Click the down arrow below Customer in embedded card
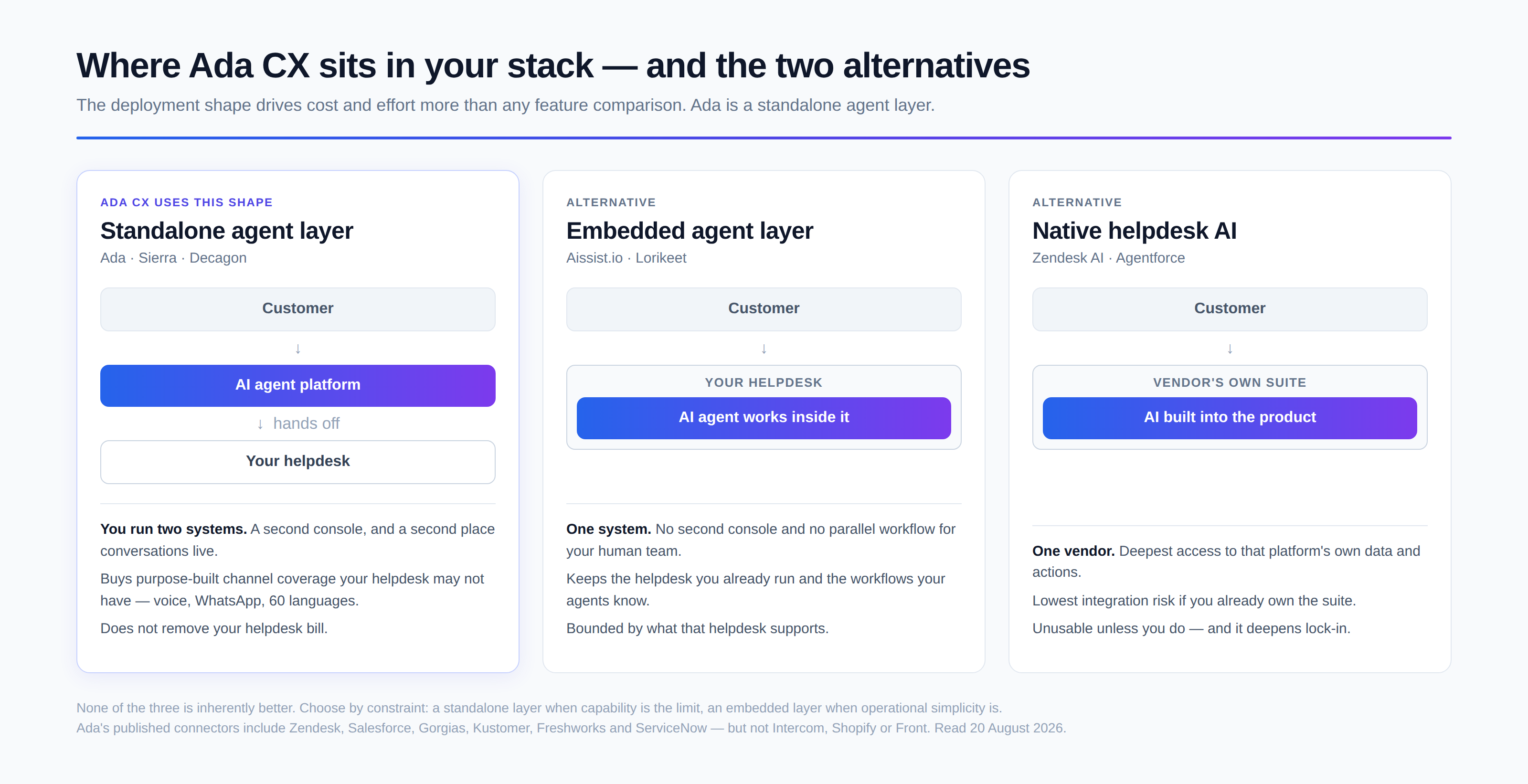 764,349
